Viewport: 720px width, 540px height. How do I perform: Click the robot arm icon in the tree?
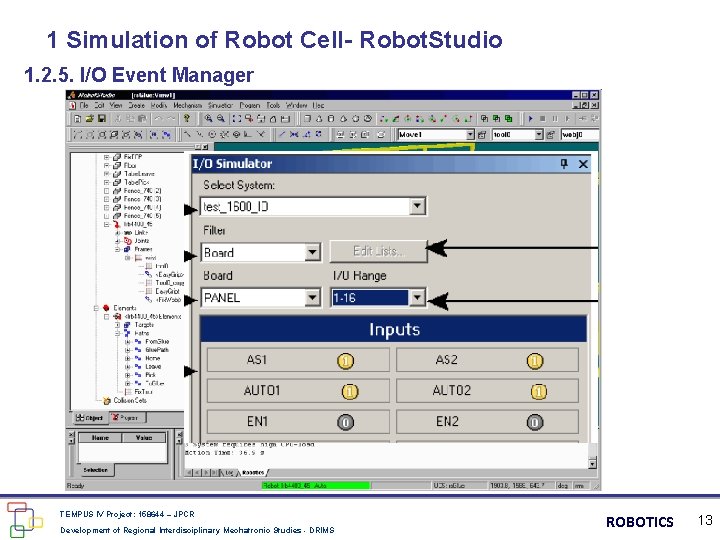click(x=117, y=224)
